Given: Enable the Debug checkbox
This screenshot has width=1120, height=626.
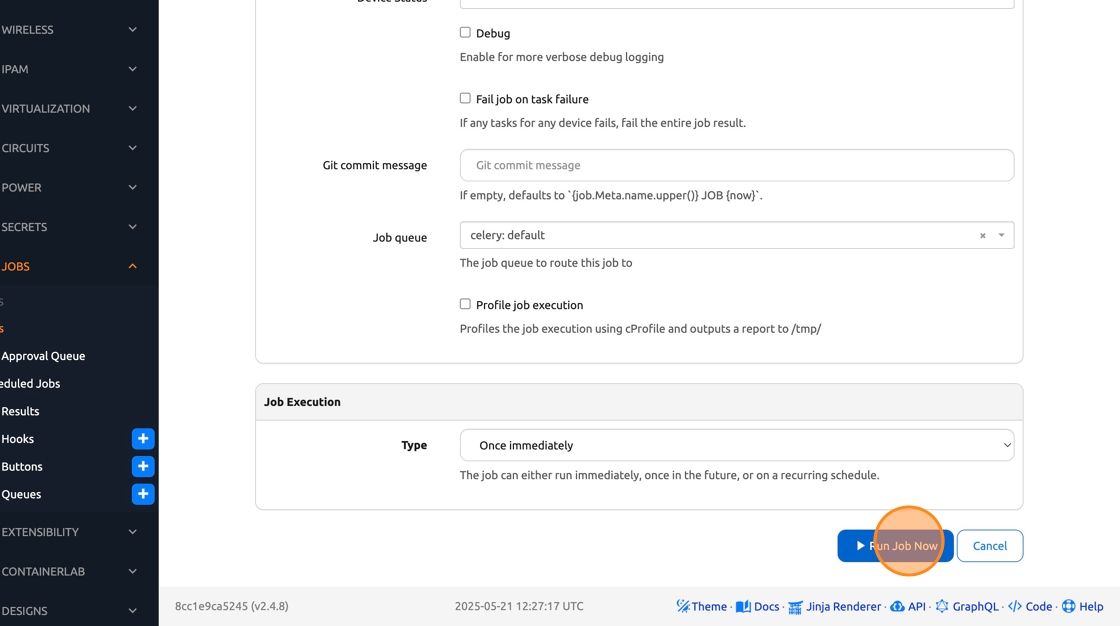Looking at the screenshot, I should (x=465, y=33).
